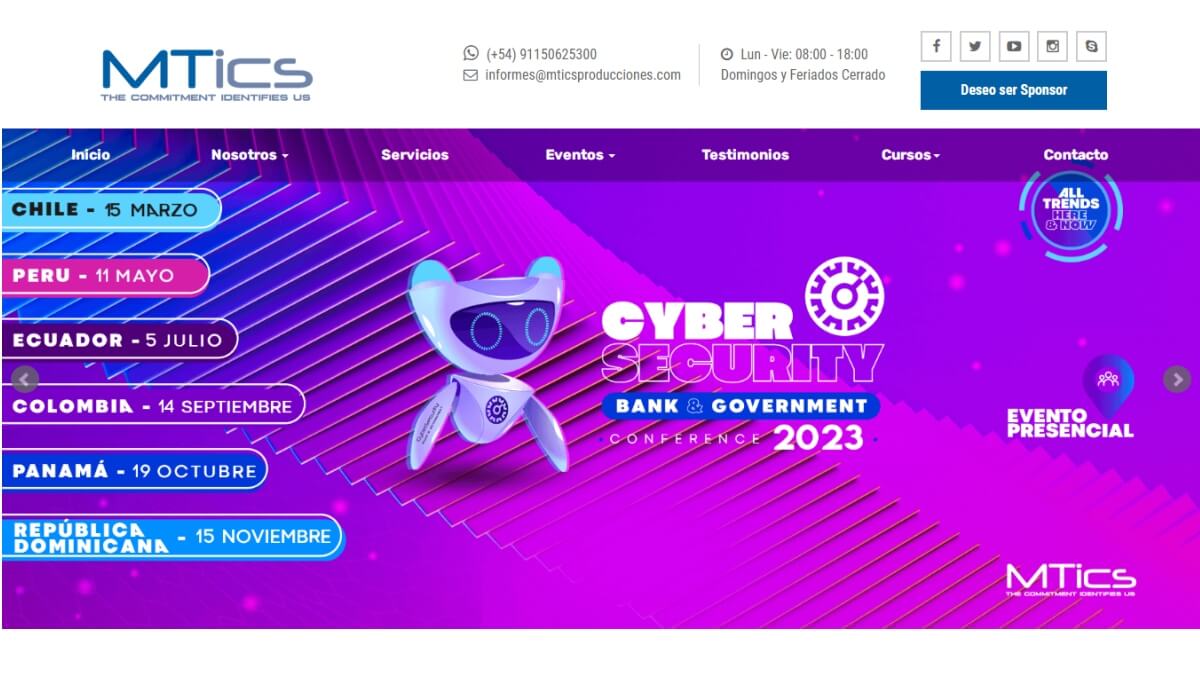Click the Deseo ser Sponsor button

tap(1013, 90)
